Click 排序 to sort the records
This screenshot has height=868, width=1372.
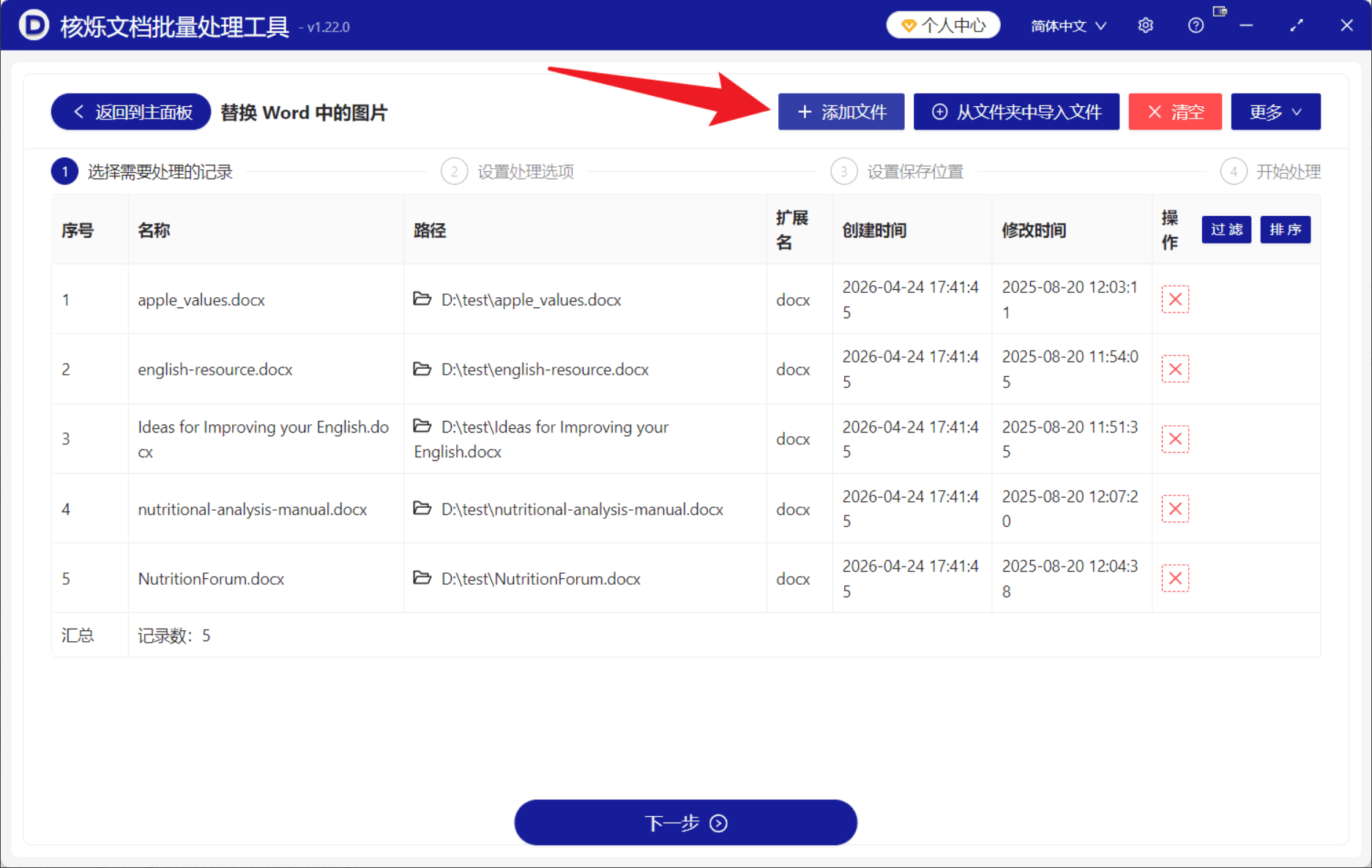(1285, 229)
